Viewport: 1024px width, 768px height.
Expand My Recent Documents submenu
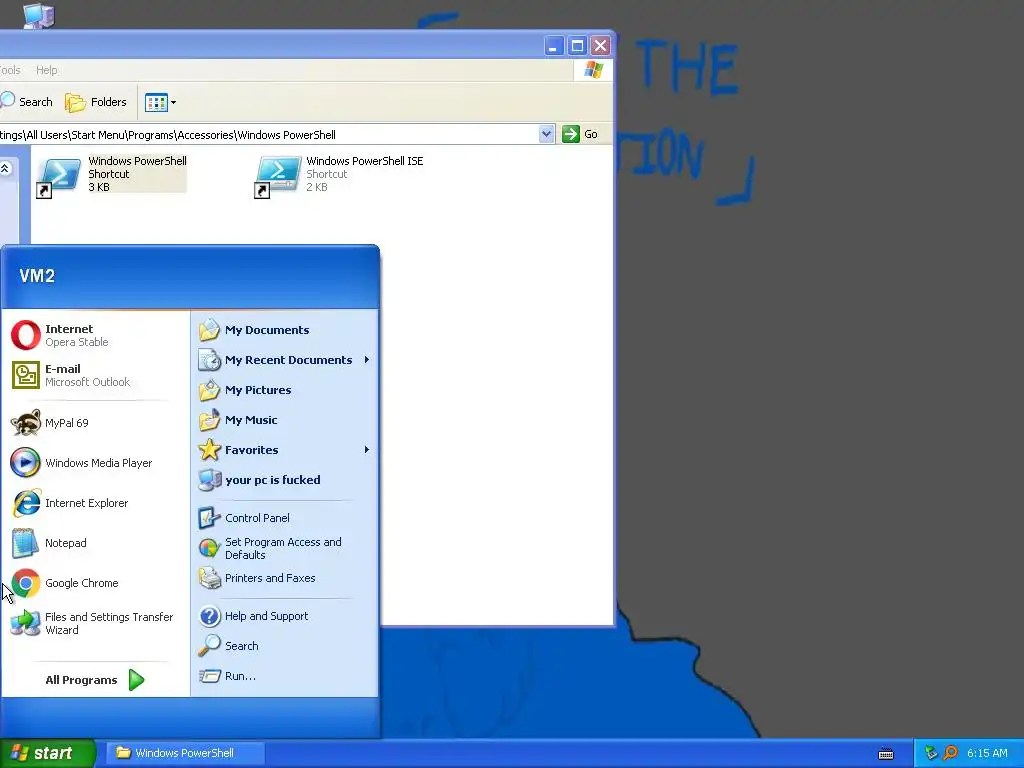pyautogui.click(x=285, y=360)
